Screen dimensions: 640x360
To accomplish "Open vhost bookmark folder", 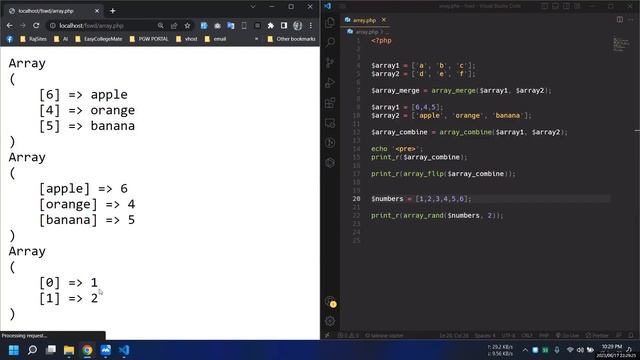I will (187, 39).
